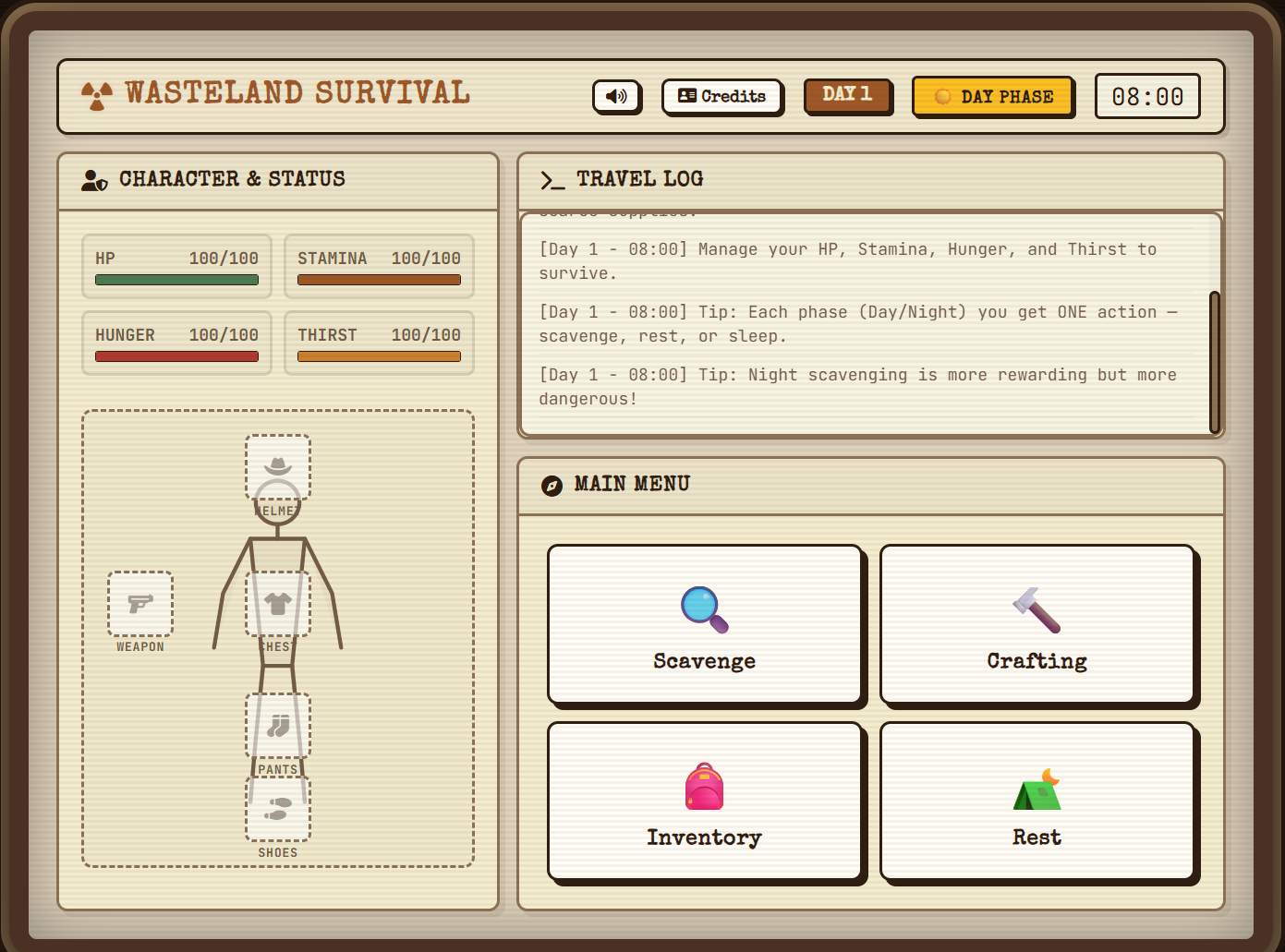
Task: Click the Main Menu compass icon
Action: [552, 485]
